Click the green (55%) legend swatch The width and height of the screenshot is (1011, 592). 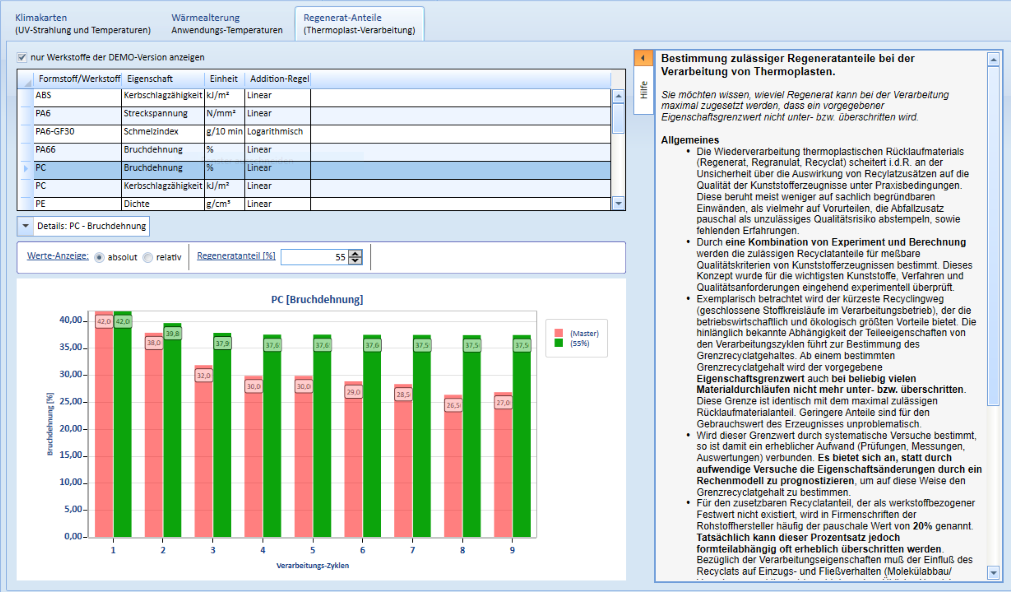(x=558, y=343)
